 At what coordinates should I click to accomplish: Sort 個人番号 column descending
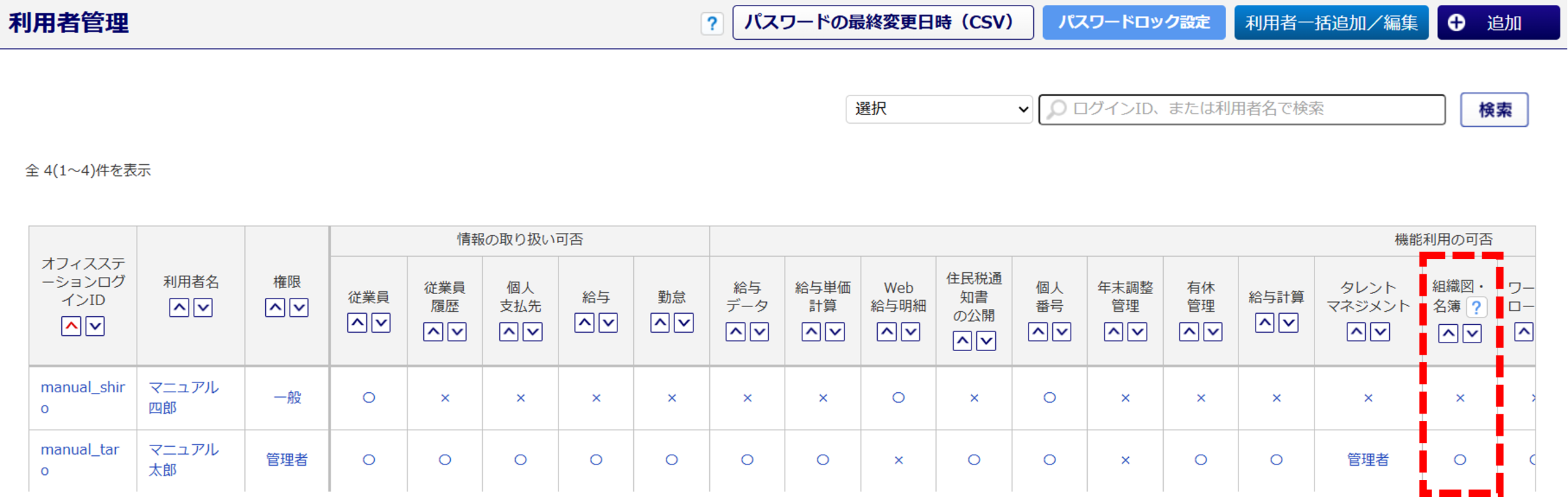(x=1061, y=332)
